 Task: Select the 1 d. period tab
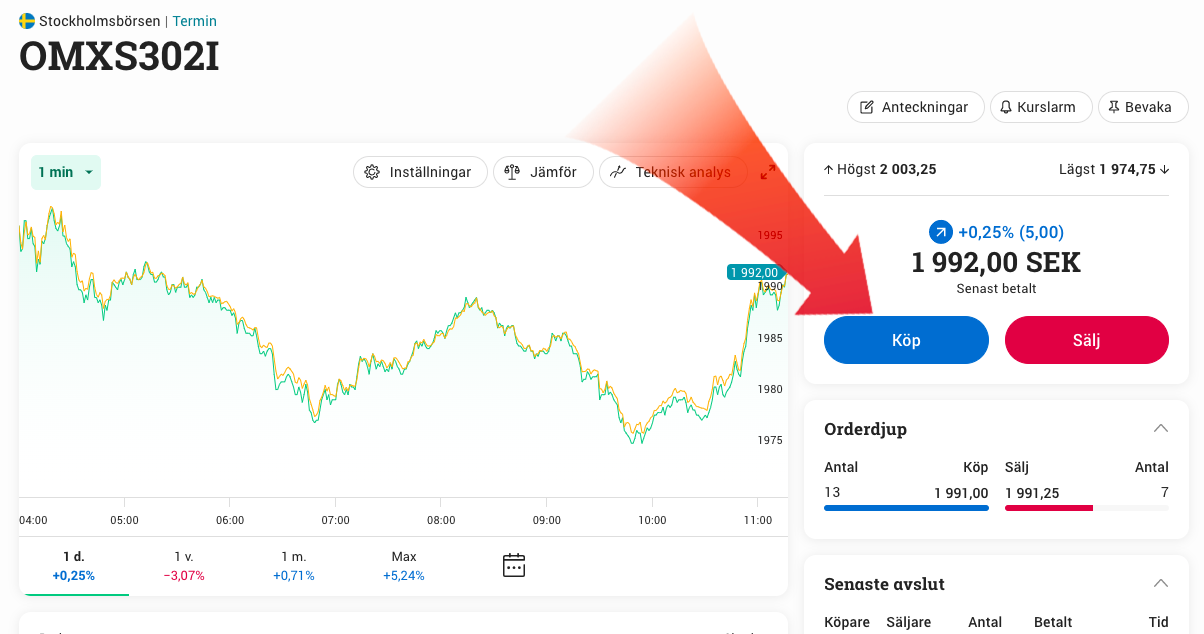pos(73,565)
